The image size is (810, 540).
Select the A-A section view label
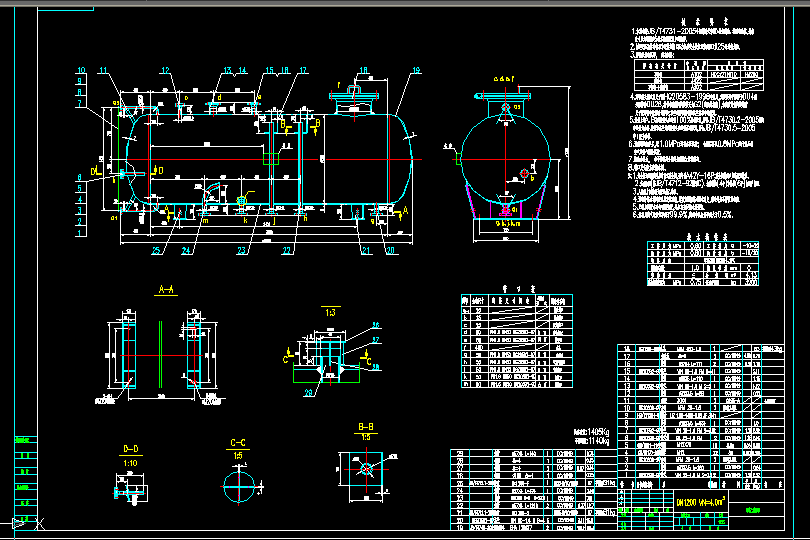coord(167,288)
